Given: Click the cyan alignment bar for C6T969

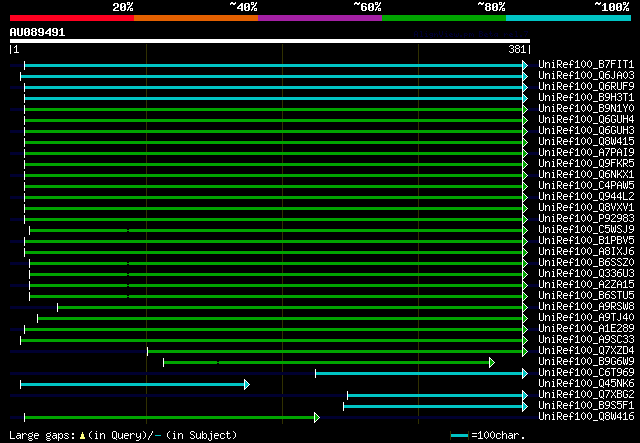Looking at the screenshot, I should tap(419, 374).
